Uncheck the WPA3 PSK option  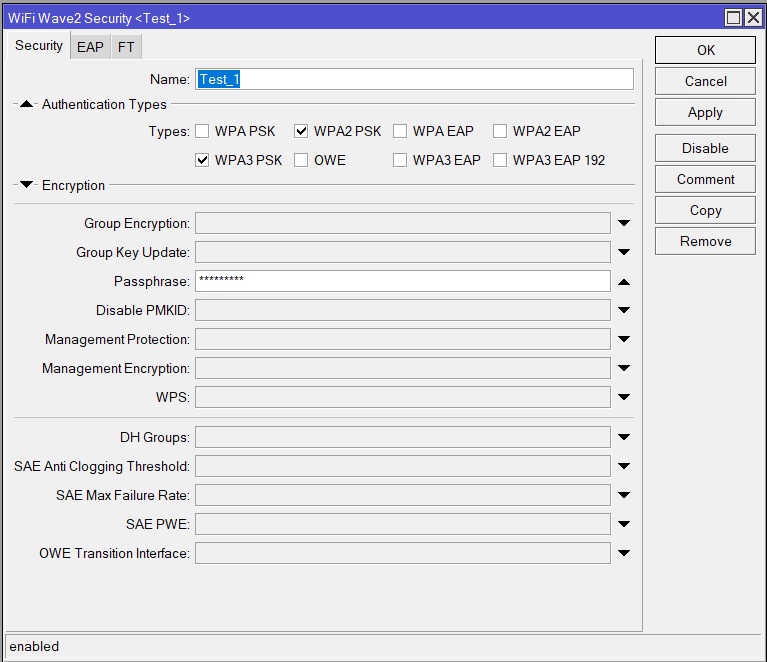tap(202, 160)
